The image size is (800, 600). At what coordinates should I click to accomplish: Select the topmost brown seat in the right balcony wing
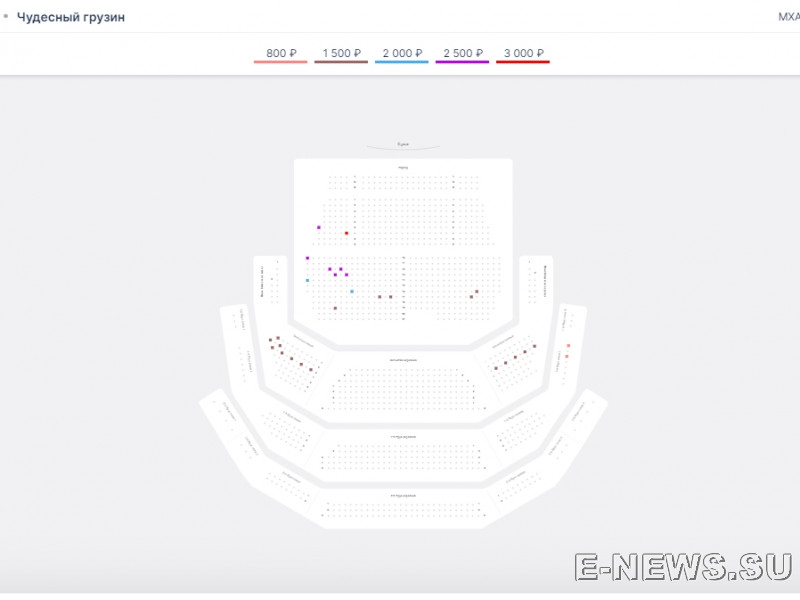pos(535,346)
